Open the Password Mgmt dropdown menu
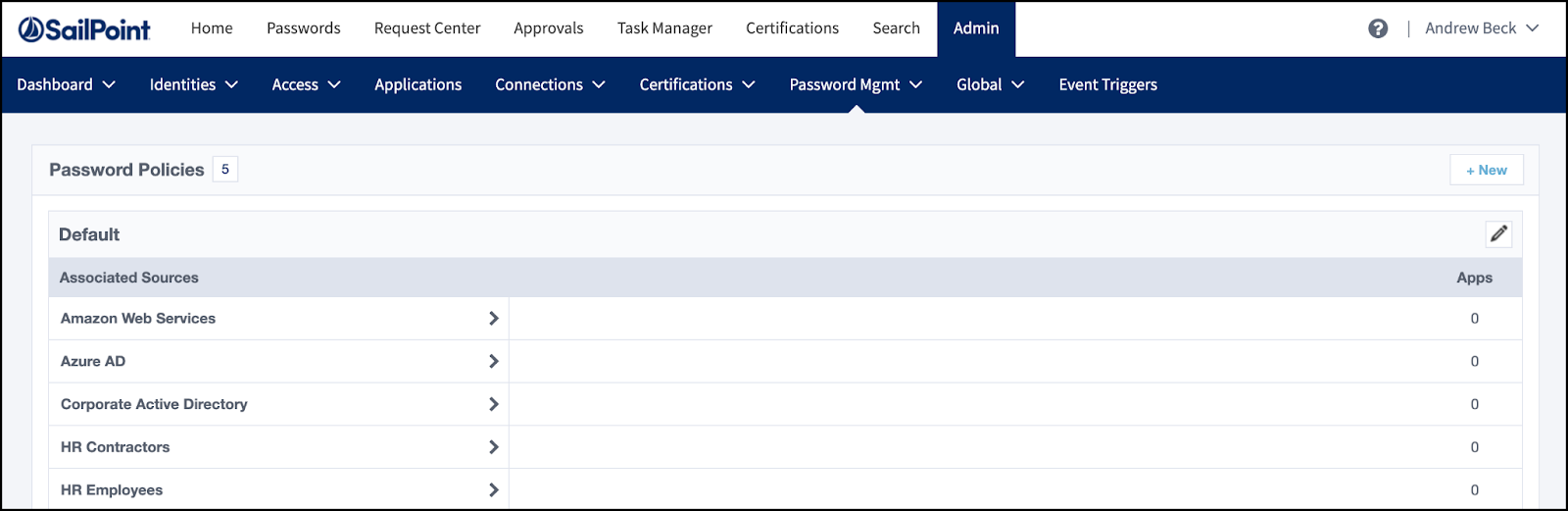The image size is (1568, 511). (856, 84)
